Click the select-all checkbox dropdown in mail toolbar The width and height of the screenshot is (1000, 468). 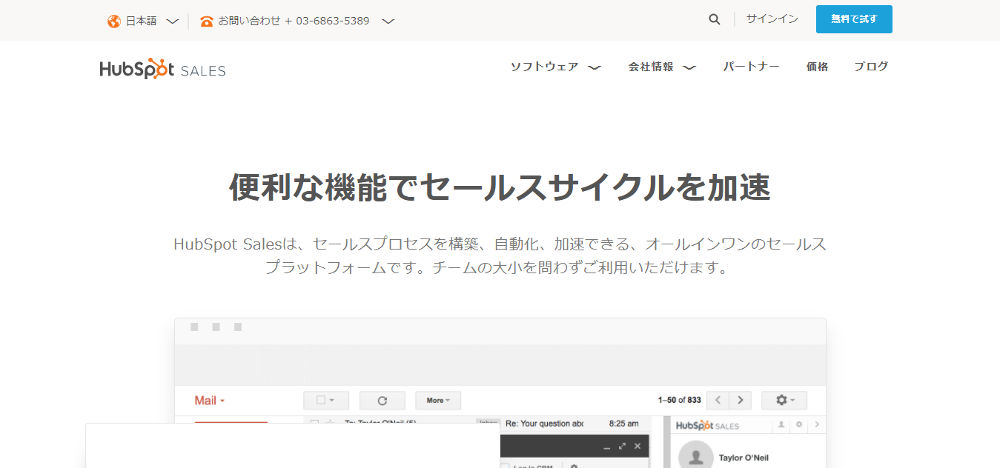(x=327, y=400)
